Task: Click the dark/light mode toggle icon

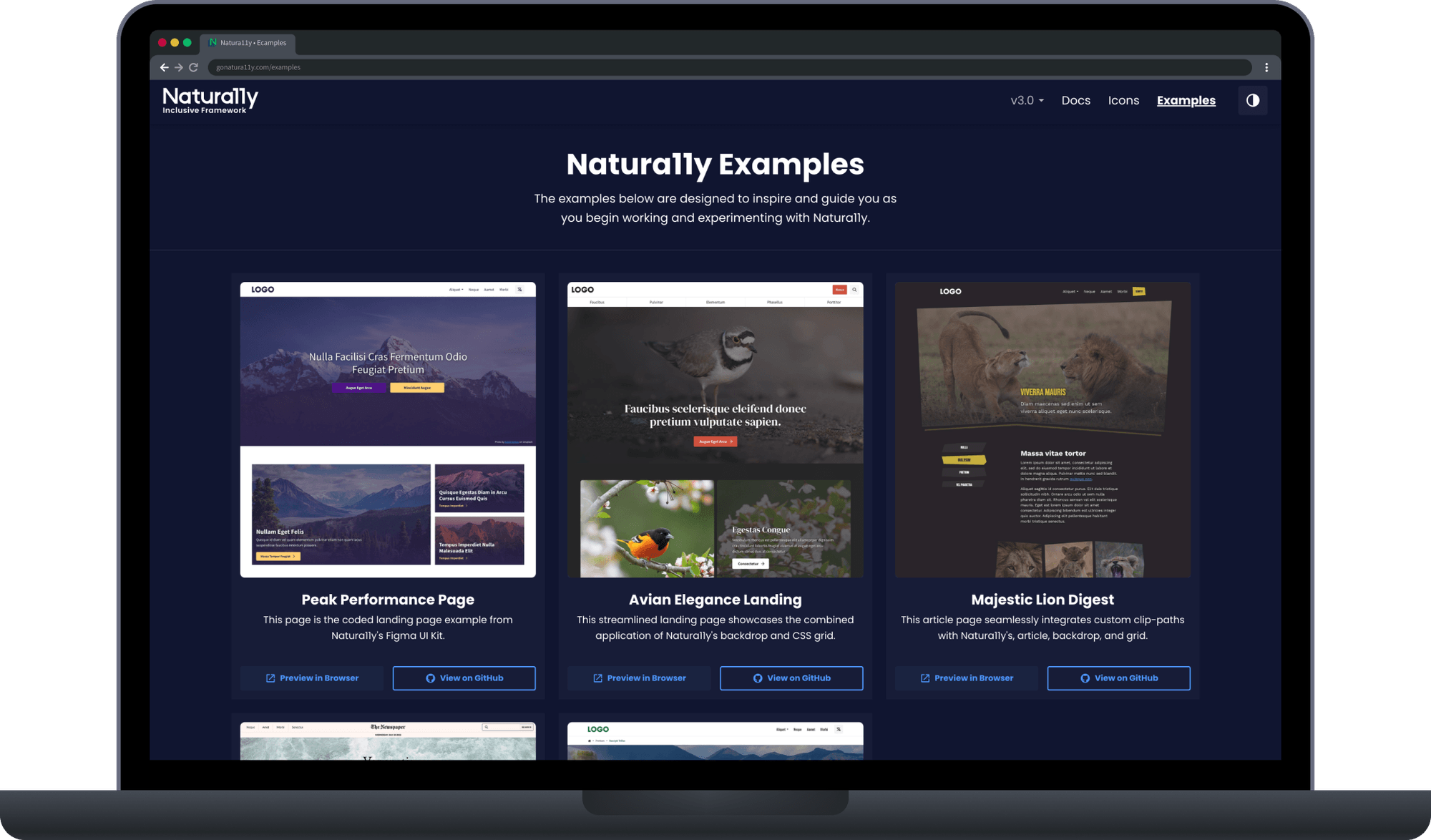Action: [1252, 100]
